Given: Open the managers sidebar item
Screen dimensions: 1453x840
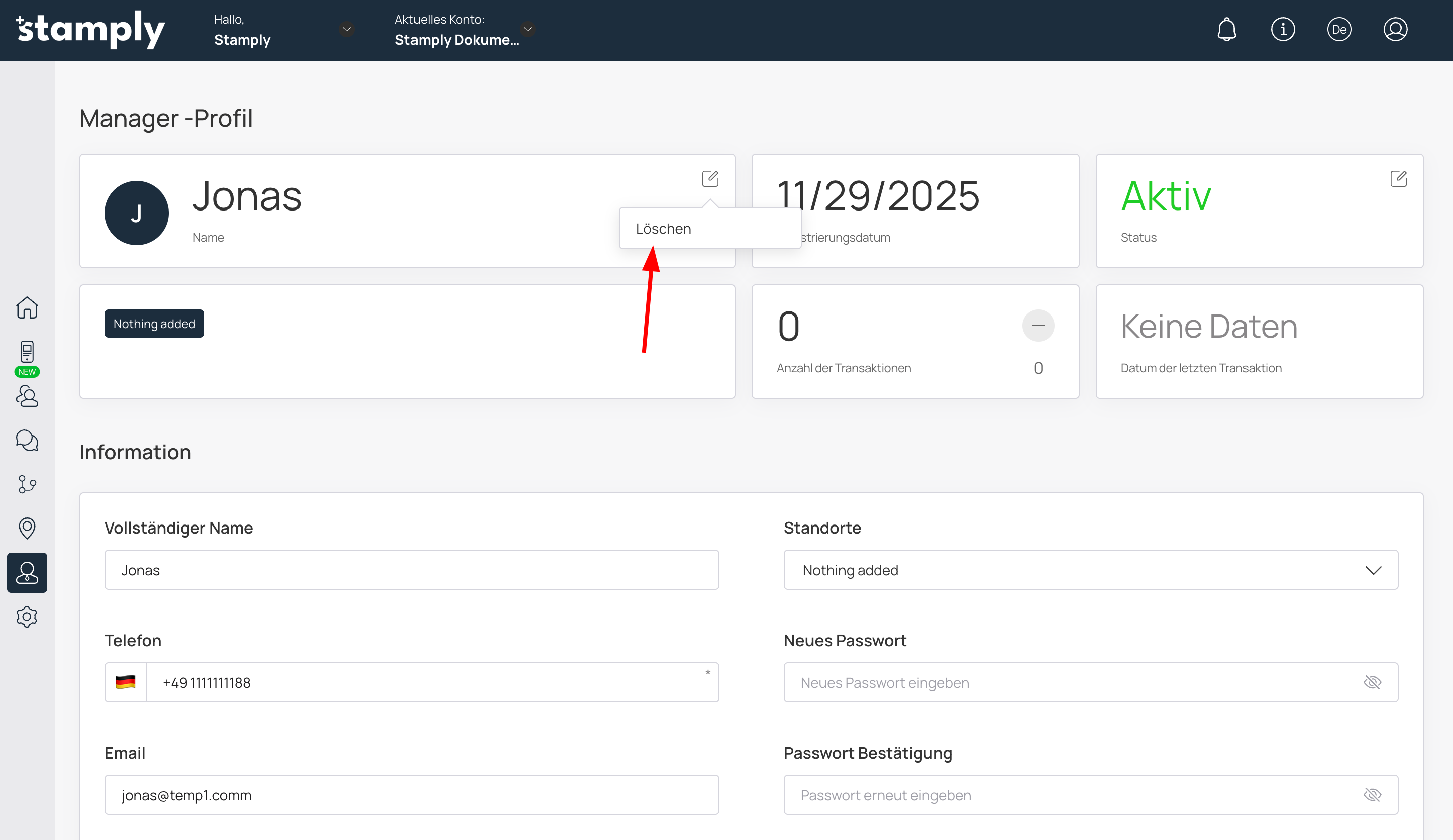Looking at the screenshot, I should 27,573.
